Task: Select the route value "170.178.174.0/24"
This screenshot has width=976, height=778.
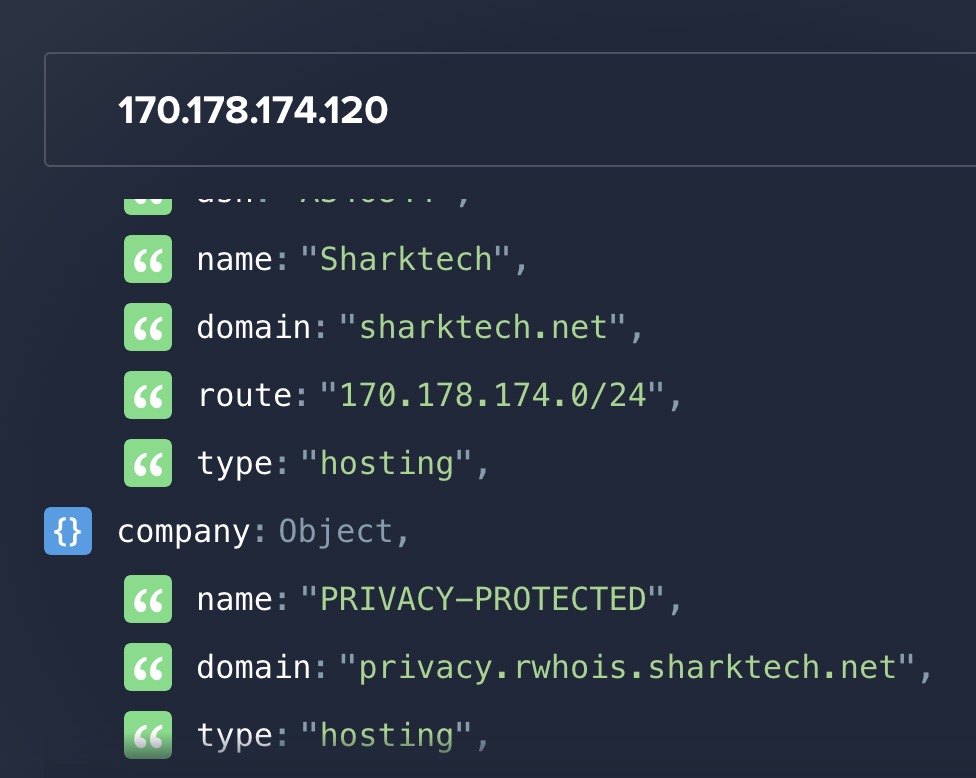Action: [x=491, y=396]
